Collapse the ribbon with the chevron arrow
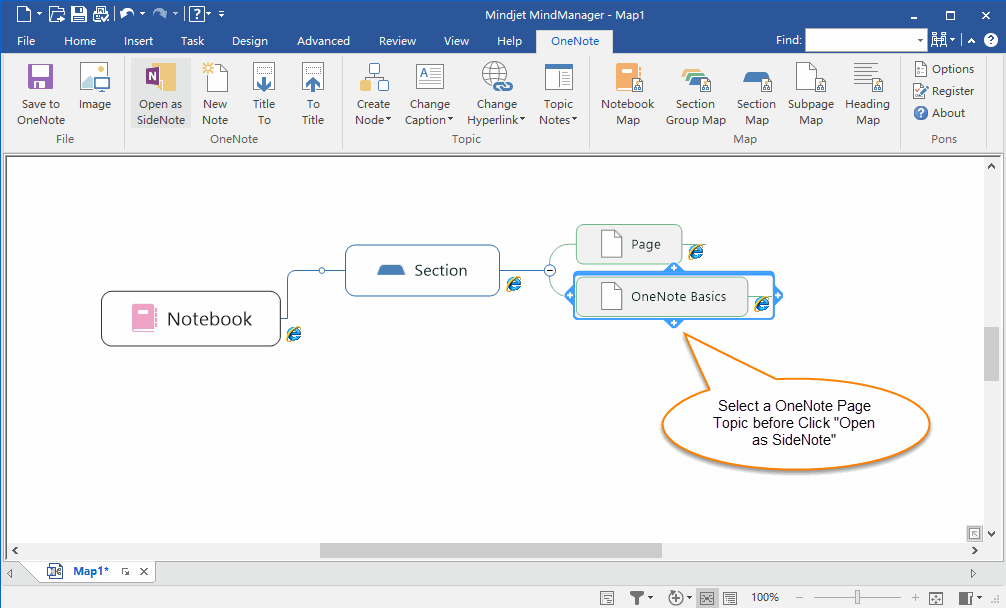 click(971, 40)
